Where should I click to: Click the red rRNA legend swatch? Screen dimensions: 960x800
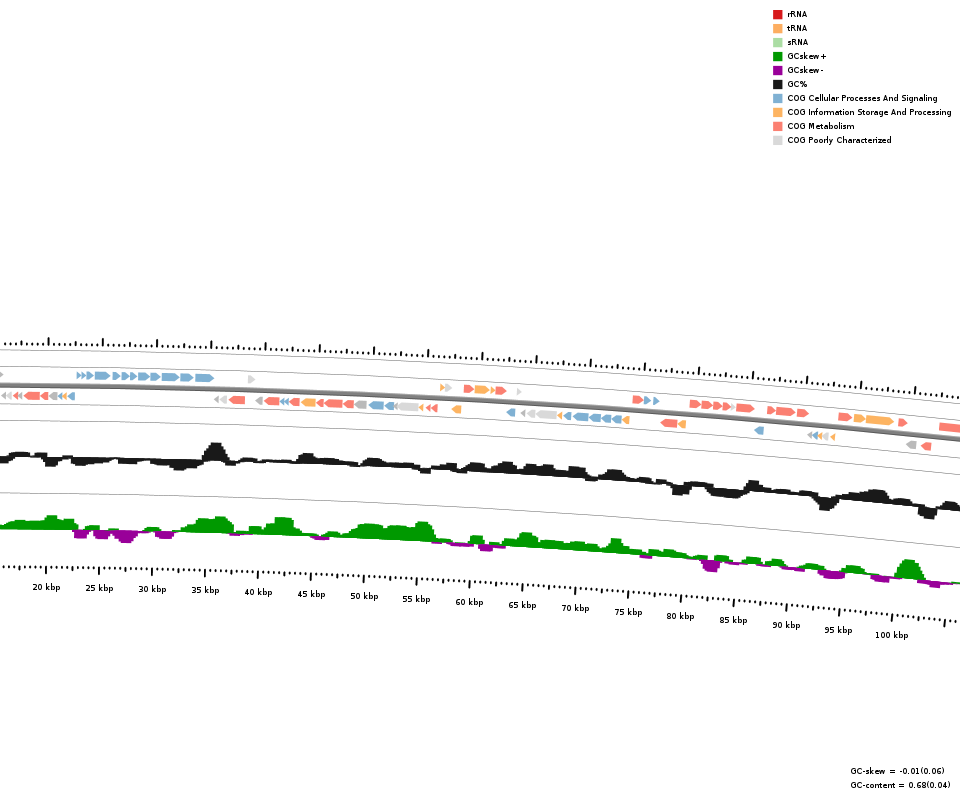(x=777, y=14)
